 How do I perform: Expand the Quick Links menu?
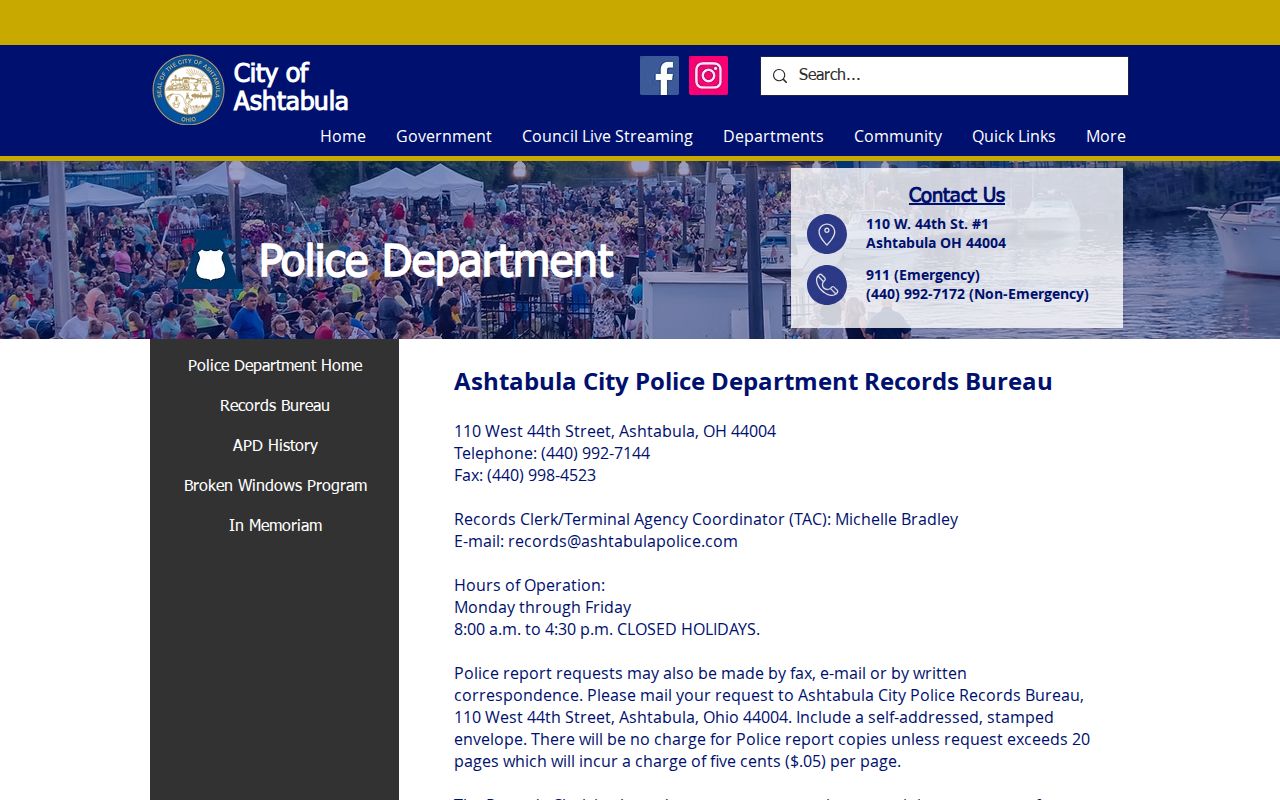[1014, 136]
